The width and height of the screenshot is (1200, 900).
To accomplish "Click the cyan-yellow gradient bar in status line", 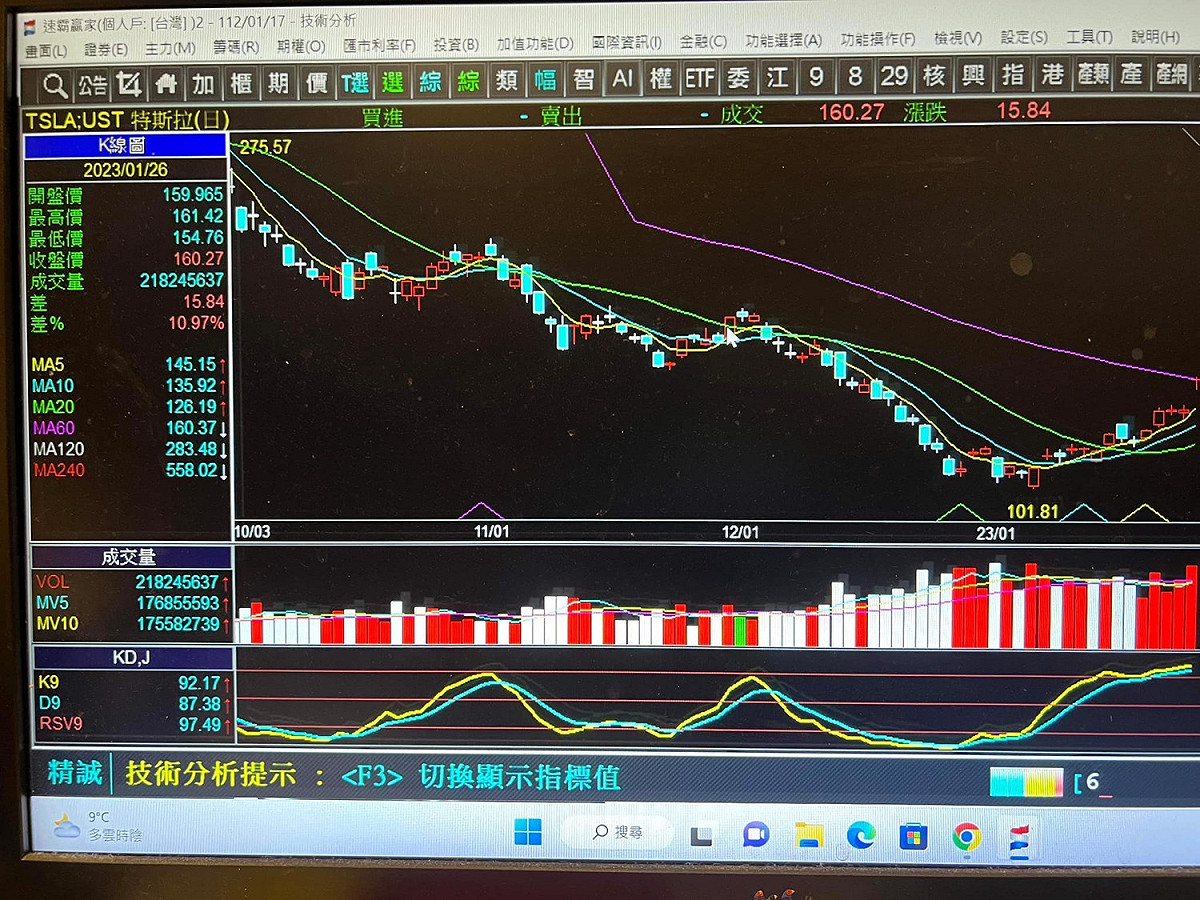I will tap(1026, 782).
